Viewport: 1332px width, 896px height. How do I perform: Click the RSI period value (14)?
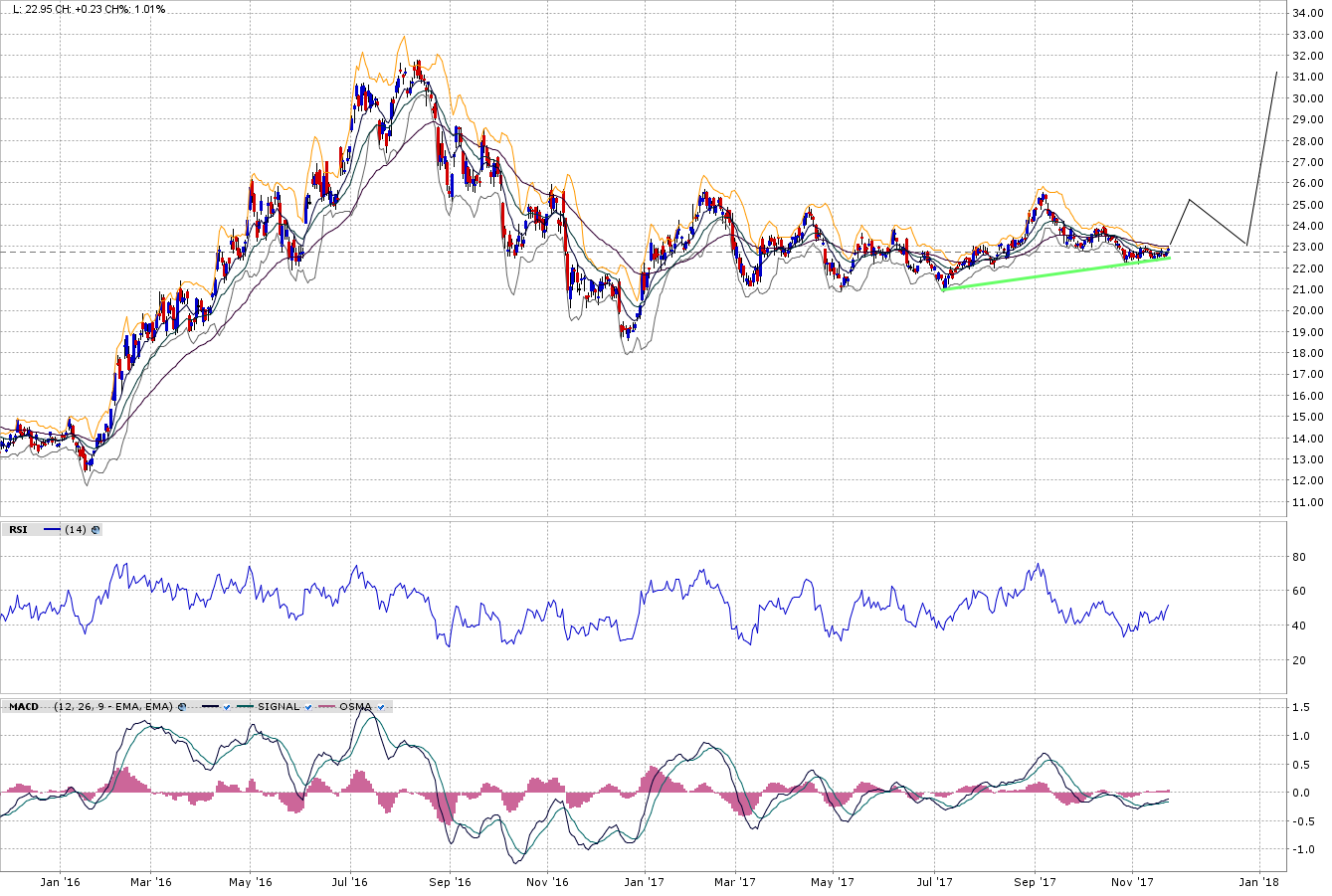(x=76, y=530)
